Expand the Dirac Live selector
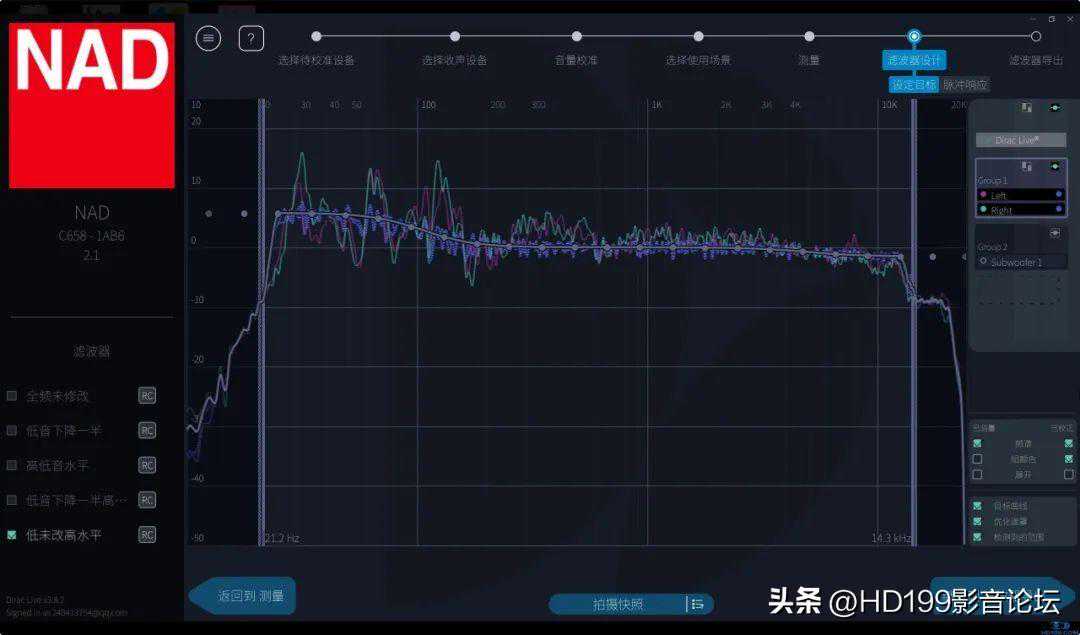 (x=1020, y=140)
